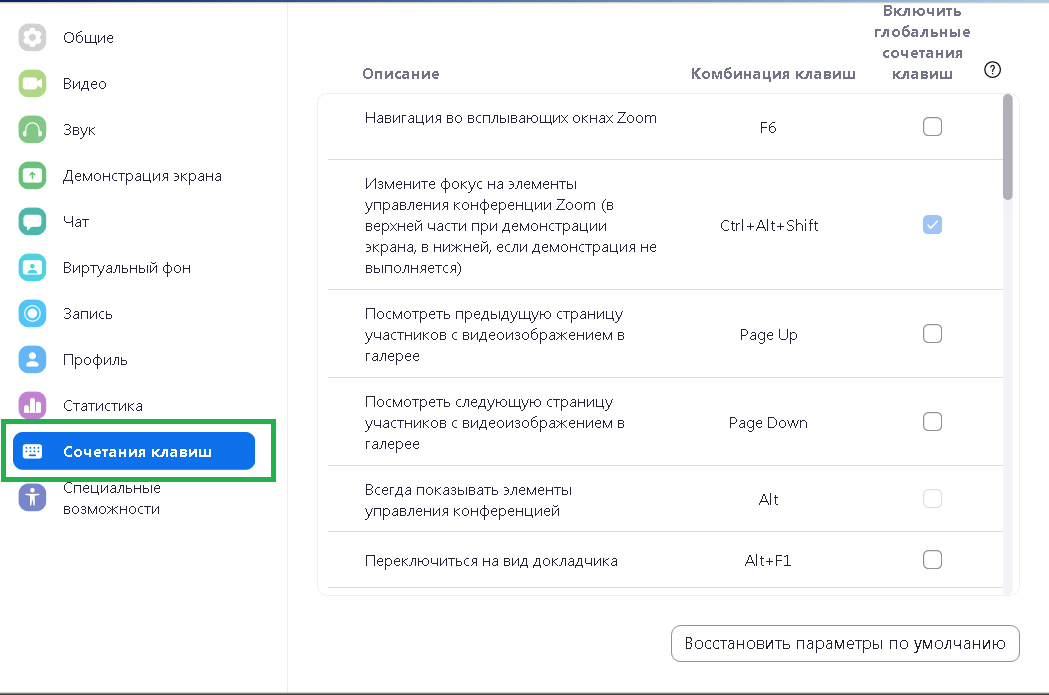Image resolution: width=1049 pixels, height=695 pixels.
Task: Click the screen share (Демонстрация экрана) icon
Action: point(32,175)
